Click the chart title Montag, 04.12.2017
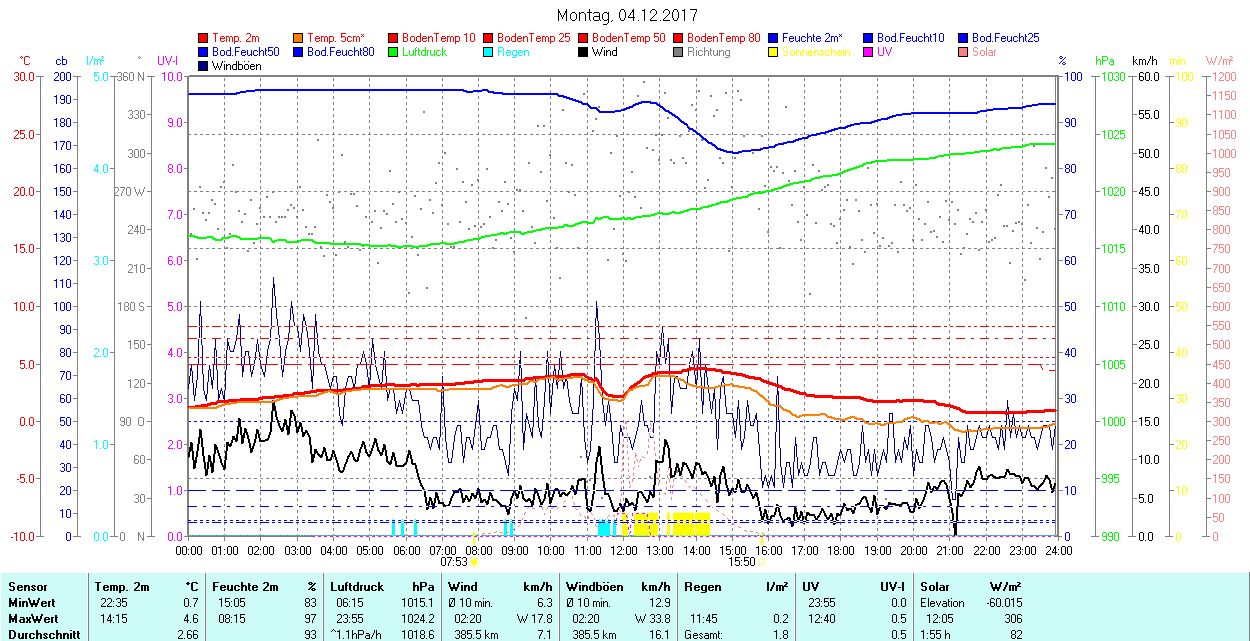The height and width of the screenshot is (641, 1250). pos(627,15)
